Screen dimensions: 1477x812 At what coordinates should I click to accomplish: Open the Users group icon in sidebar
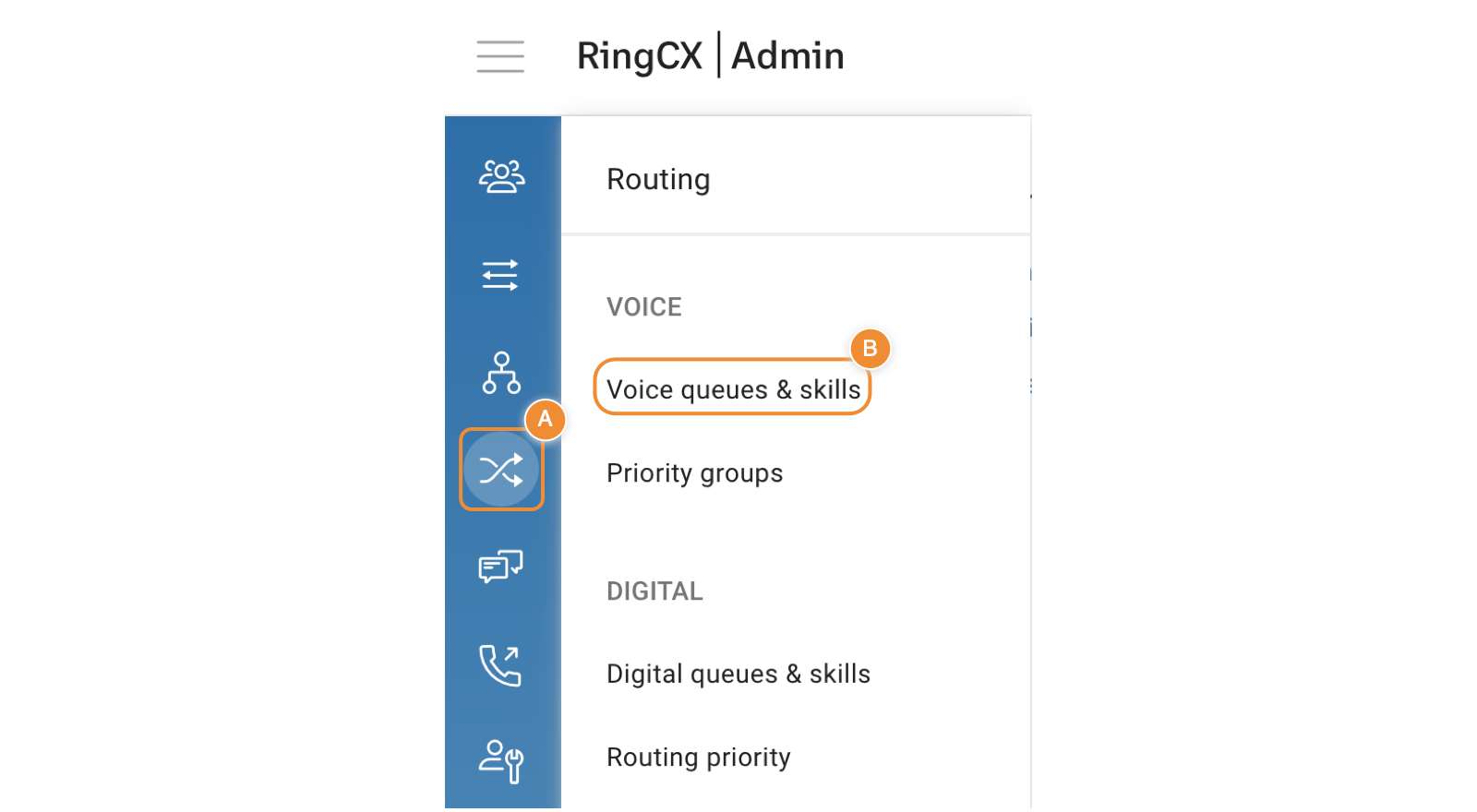tap(501, 175)
